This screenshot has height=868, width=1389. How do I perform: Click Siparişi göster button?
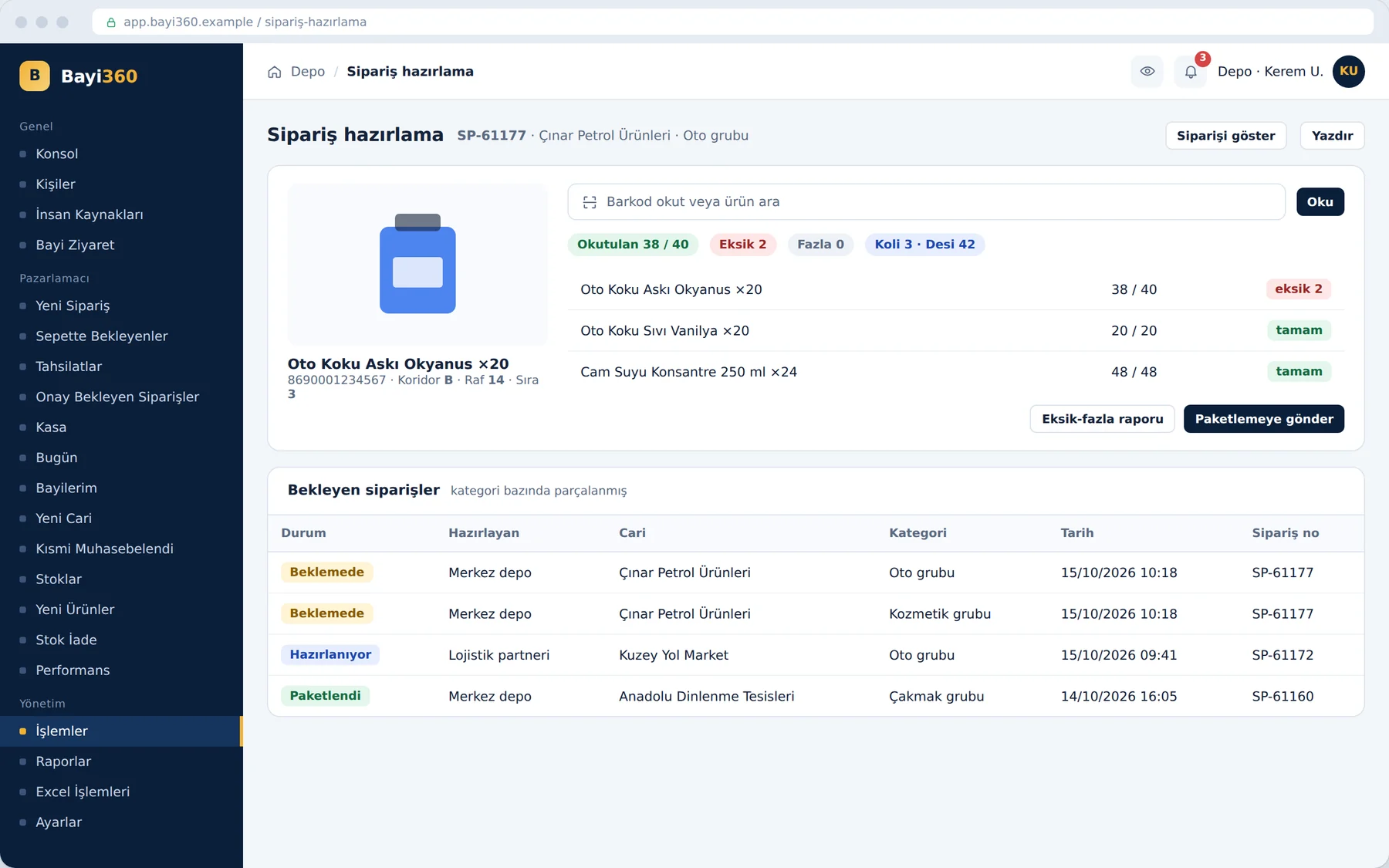1226,136
